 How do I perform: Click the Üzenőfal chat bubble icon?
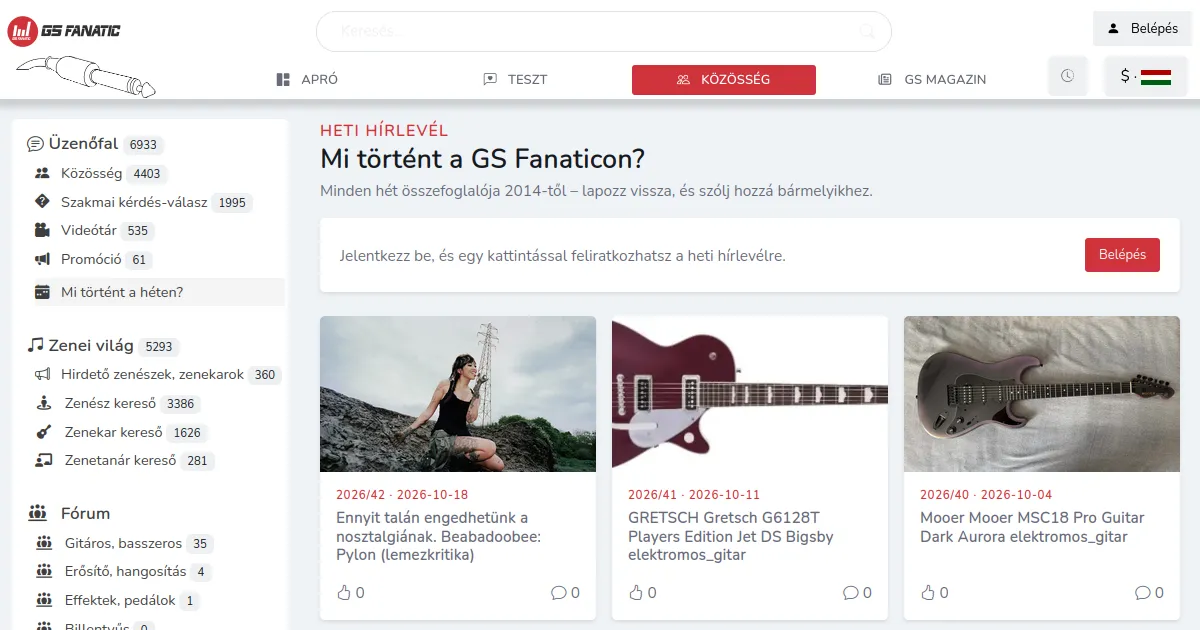[35, 144]
